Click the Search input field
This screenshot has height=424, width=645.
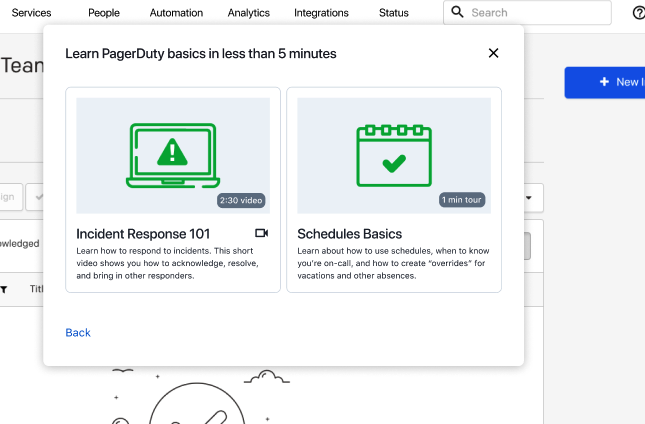(527, 13)
